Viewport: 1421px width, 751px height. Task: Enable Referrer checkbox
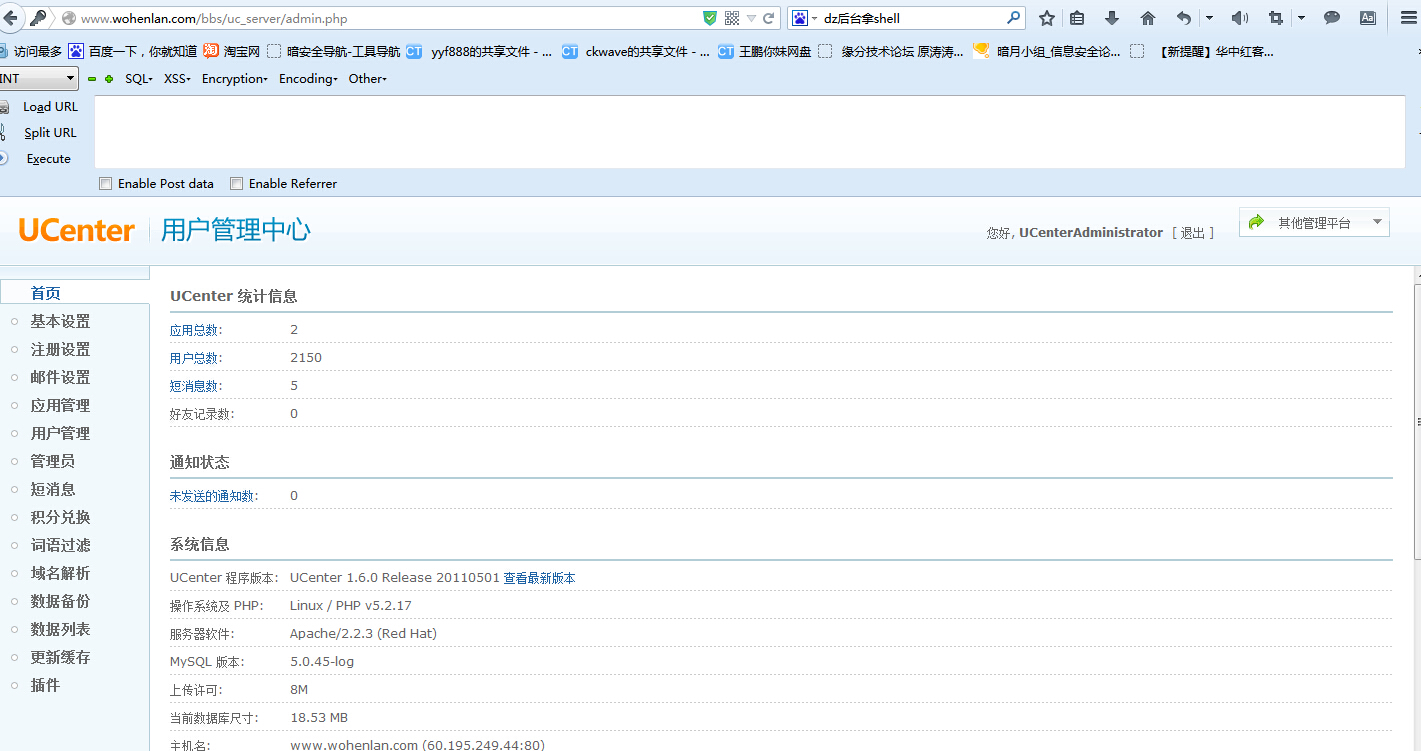(x=236, y=184)
